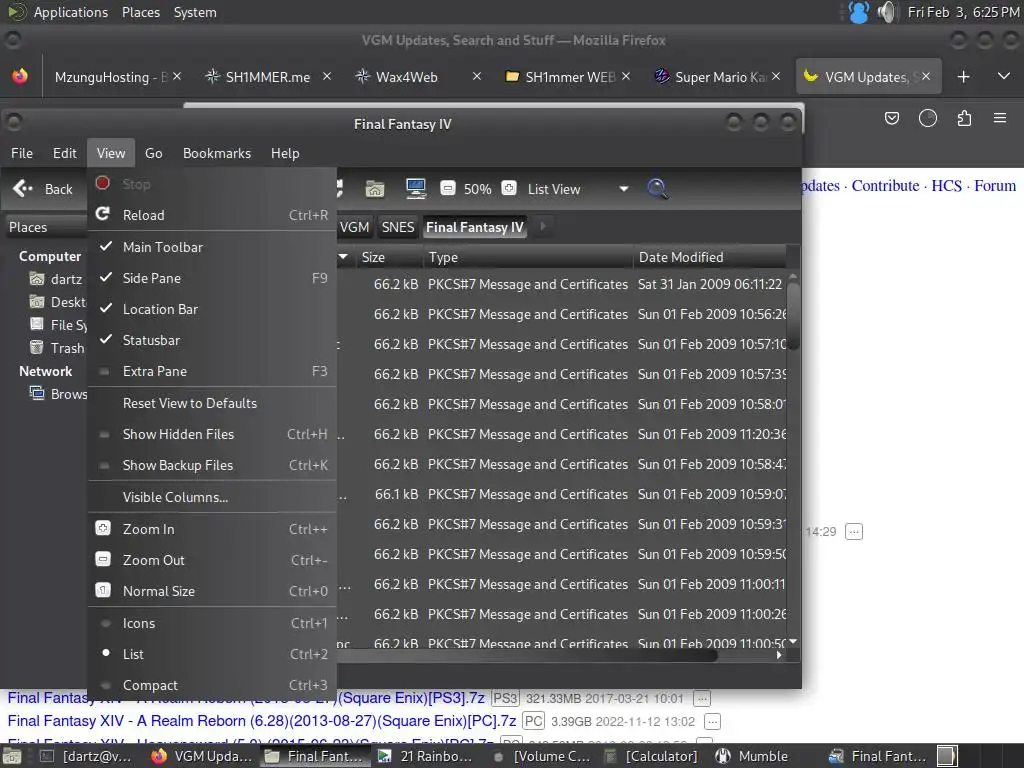Open the Help menu
Screen dimensions: 1024x768
pyautogui.click(x=285, y=153)
